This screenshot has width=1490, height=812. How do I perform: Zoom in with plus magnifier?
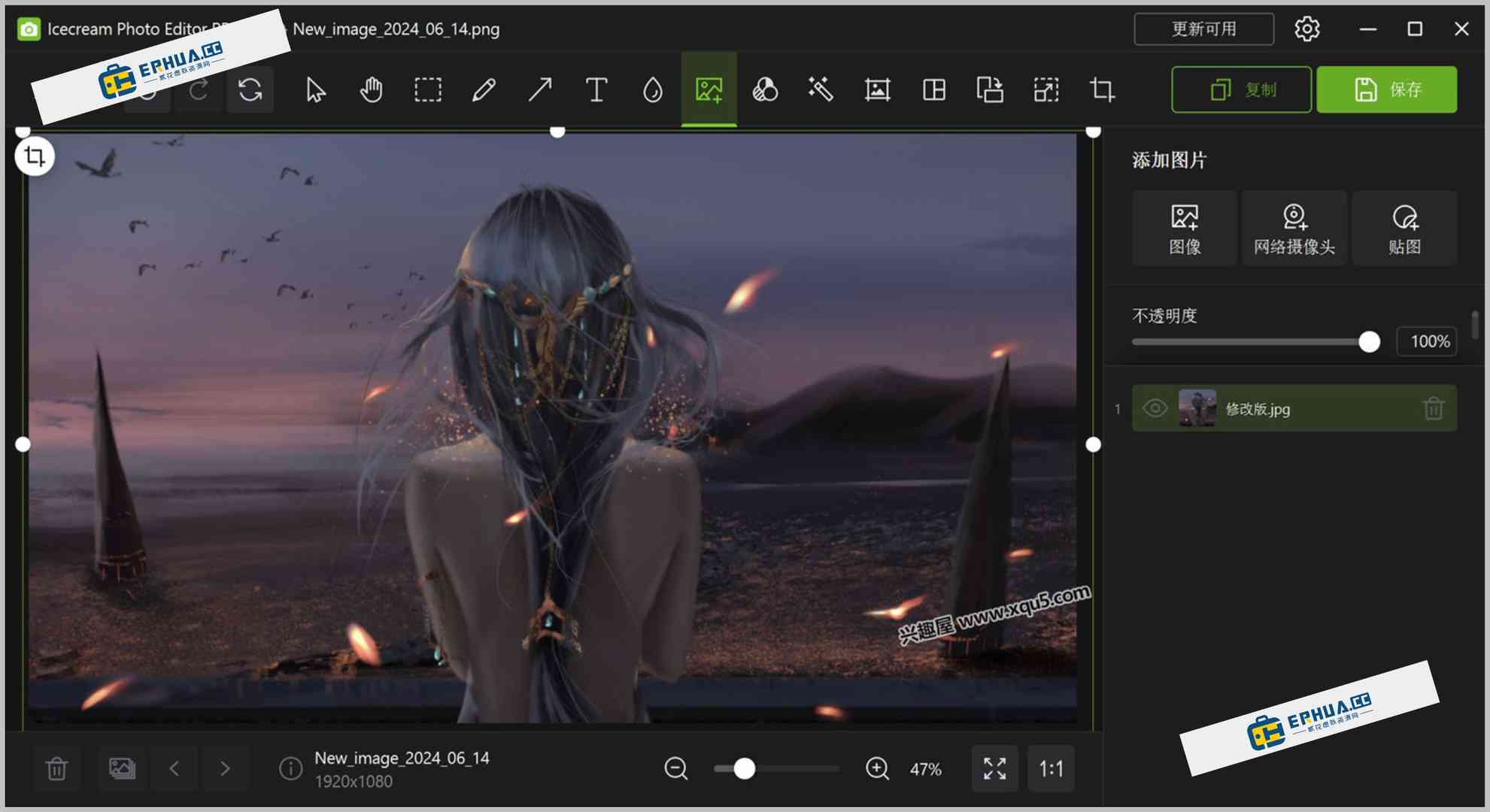click(x=877, y=768)
